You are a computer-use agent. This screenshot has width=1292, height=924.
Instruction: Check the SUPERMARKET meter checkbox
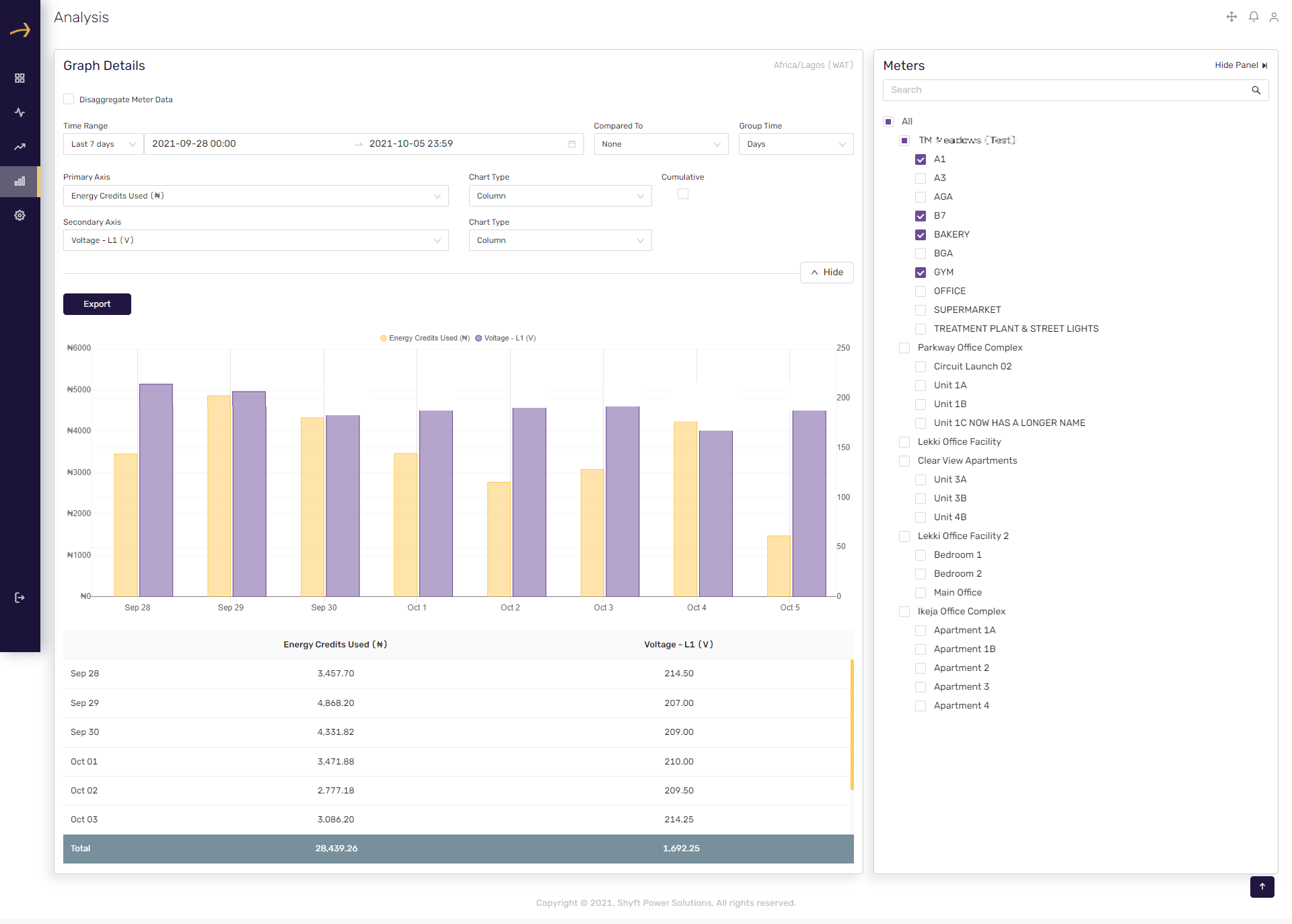tap(921, 310)
